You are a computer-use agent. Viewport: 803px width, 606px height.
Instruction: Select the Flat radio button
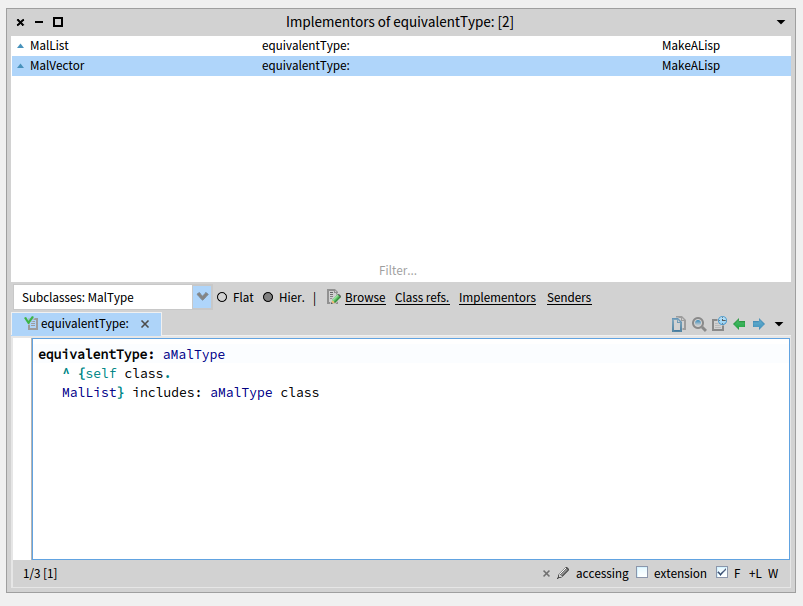pyautogui.click(x=222, y=297)
